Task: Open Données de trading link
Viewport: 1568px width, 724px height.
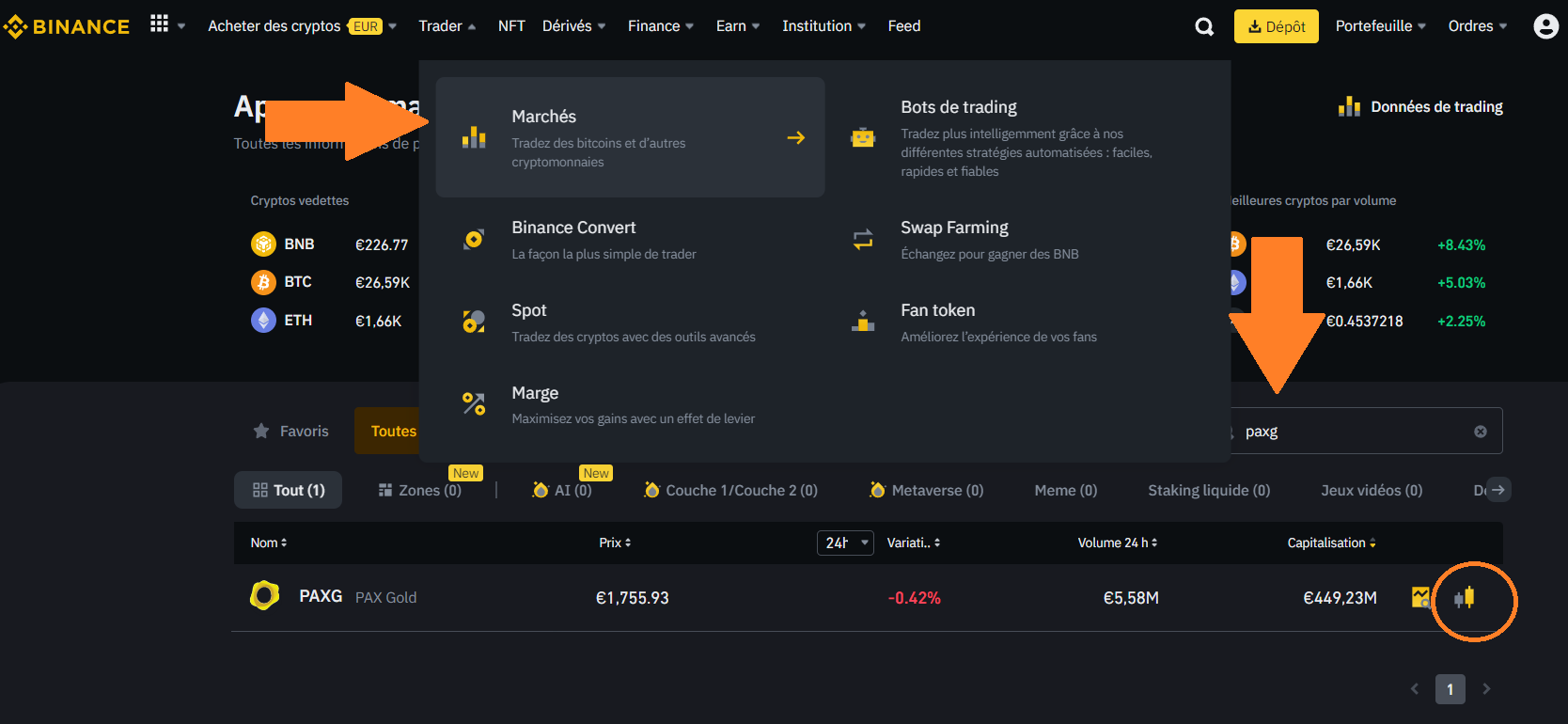Action: click(x=1420, y=106)
